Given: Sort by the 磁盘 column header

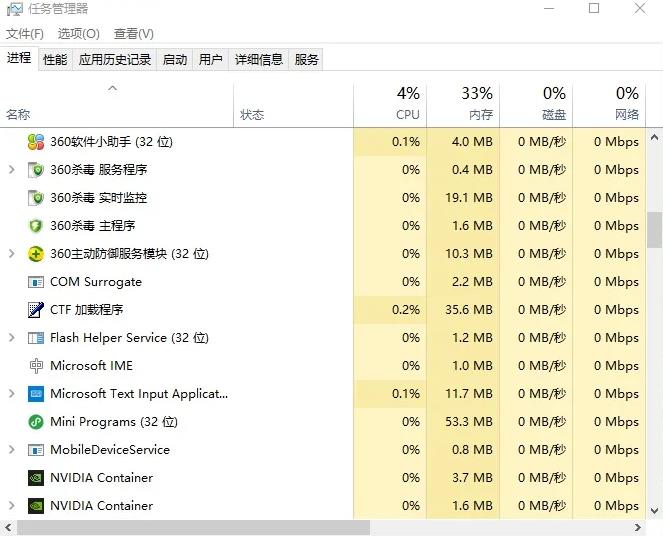Looking at the screenshot, I should tap(537, 105).
